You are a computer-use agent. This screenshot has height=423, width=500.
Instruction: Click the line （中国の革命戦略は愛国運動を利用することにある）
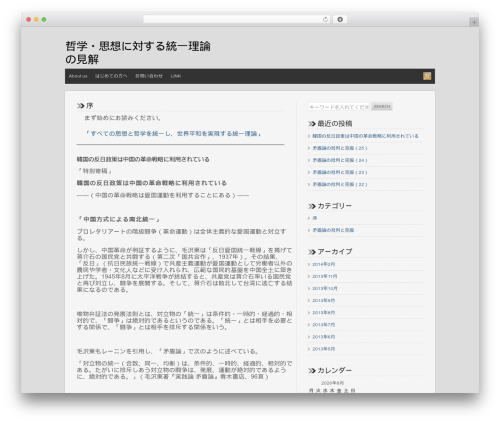coord(163,195)
